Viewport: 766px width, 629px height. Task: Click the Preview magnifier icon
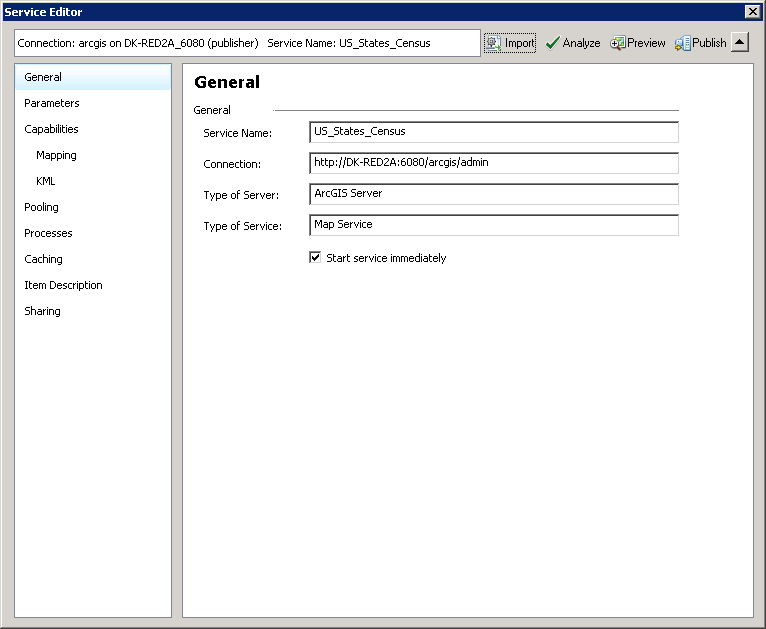tap(617, 43)
